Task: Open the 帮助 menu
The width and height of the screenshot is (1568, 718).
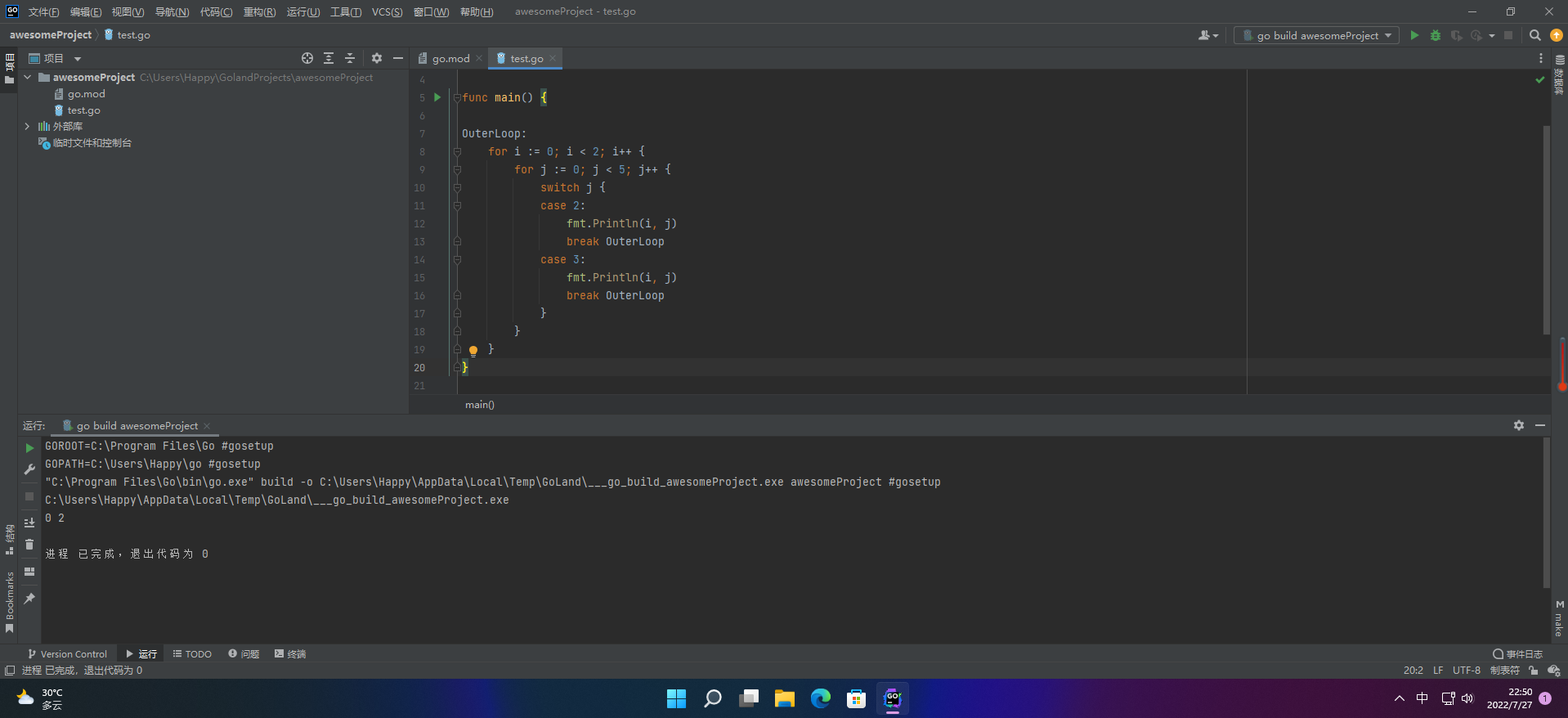Action: [x=477, y=11]
